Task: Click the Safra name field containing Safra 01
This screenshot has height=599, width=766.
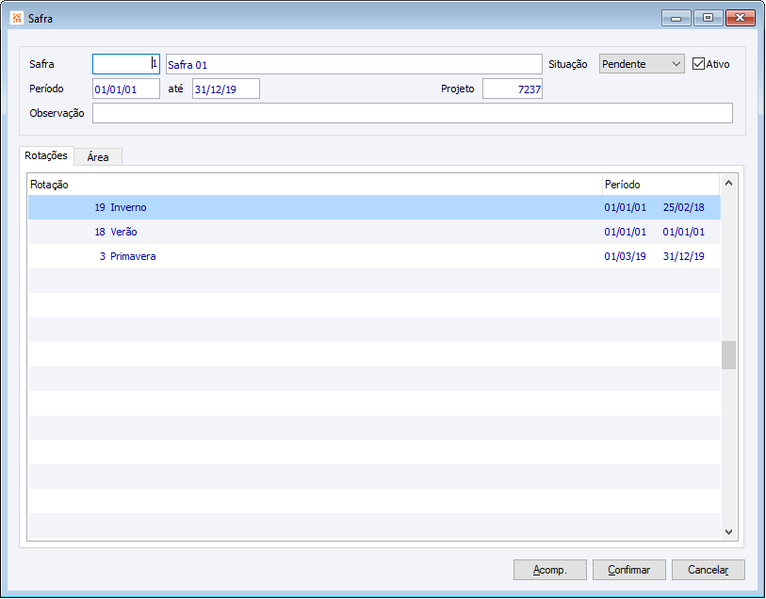Action: (x=354, y=64)
